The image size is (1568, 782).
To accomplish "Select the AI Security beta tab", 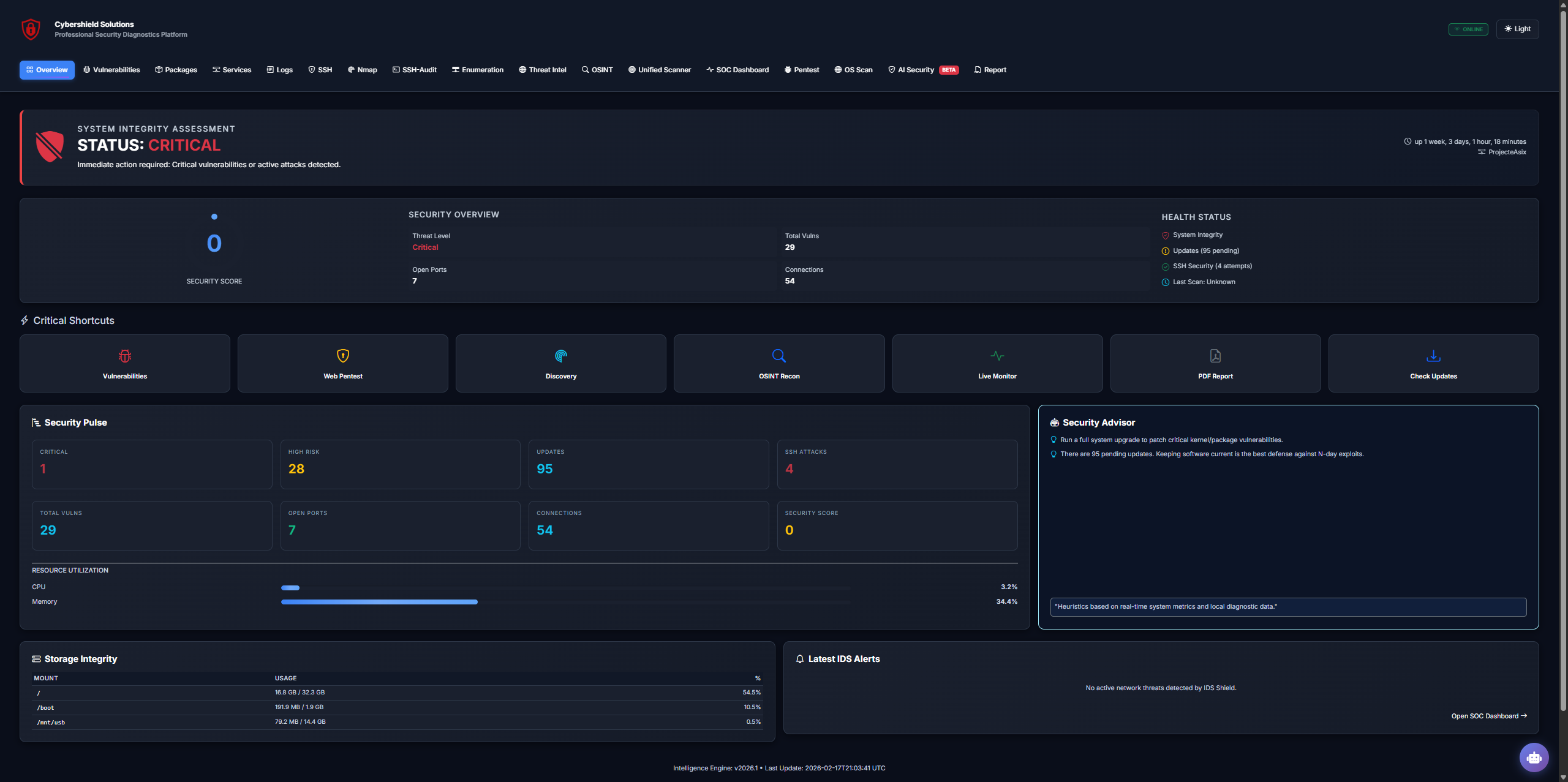I will click(922, 70).
